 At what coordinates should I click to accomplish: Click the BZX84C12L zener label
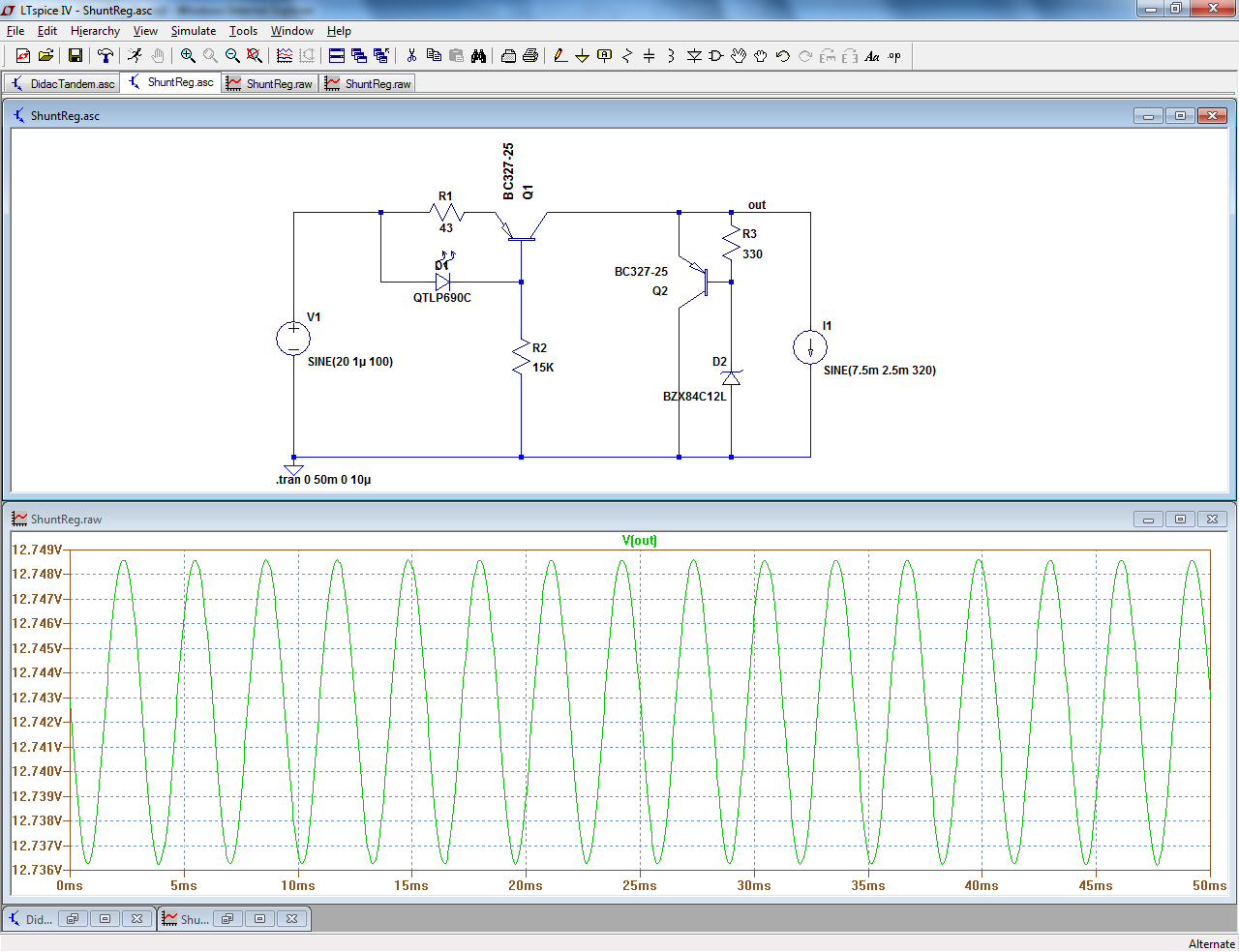coord(694,397)
